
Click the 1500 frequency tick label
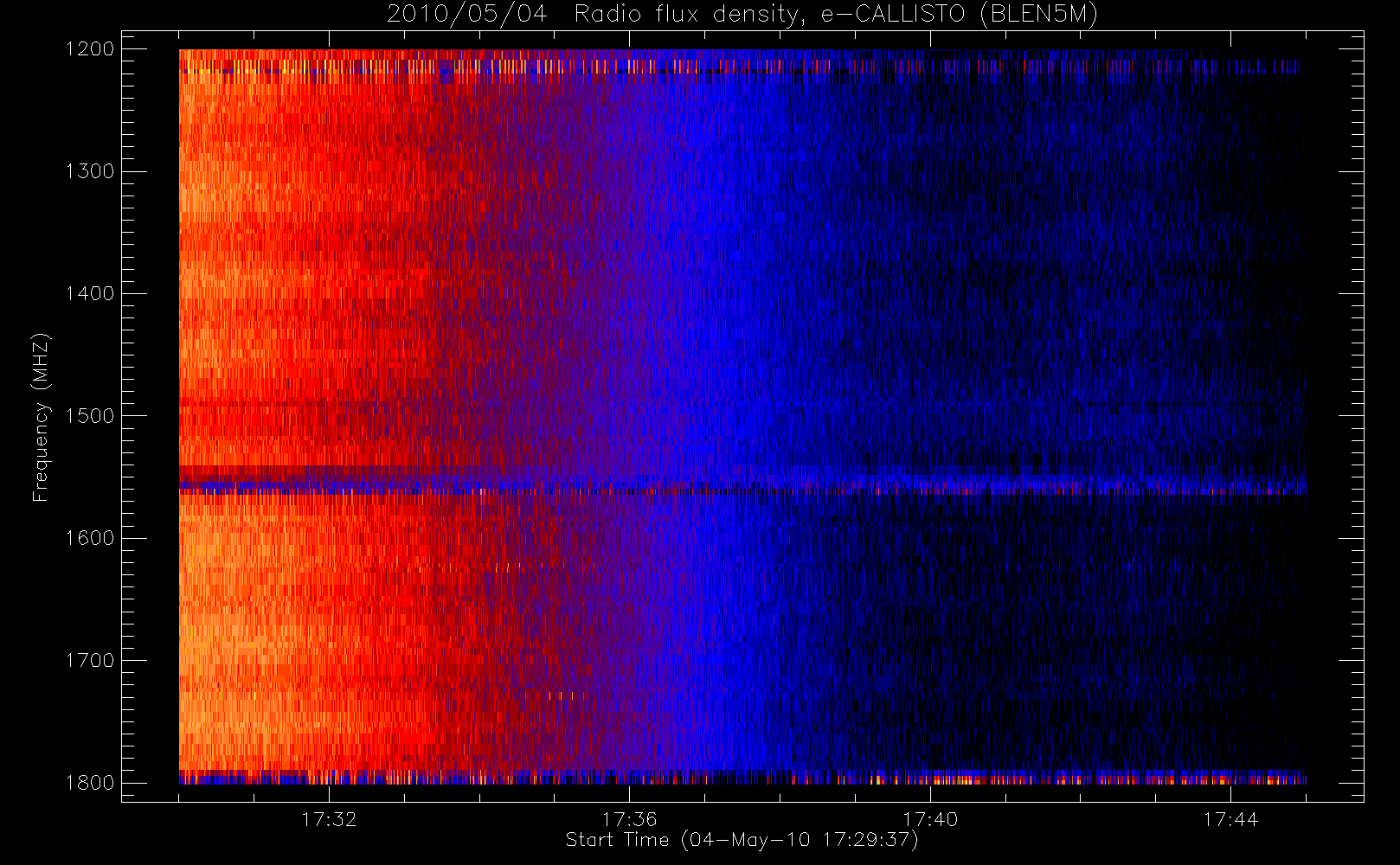pos(90,416)
